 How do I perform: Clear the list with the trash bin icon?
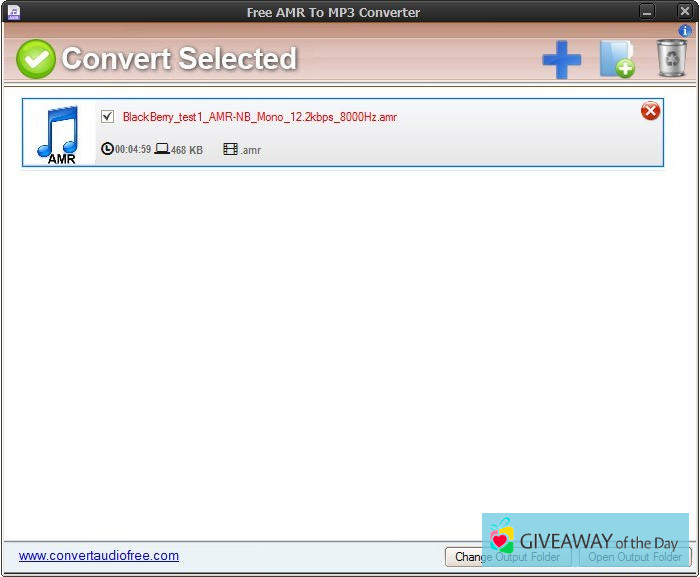[671, 59]
